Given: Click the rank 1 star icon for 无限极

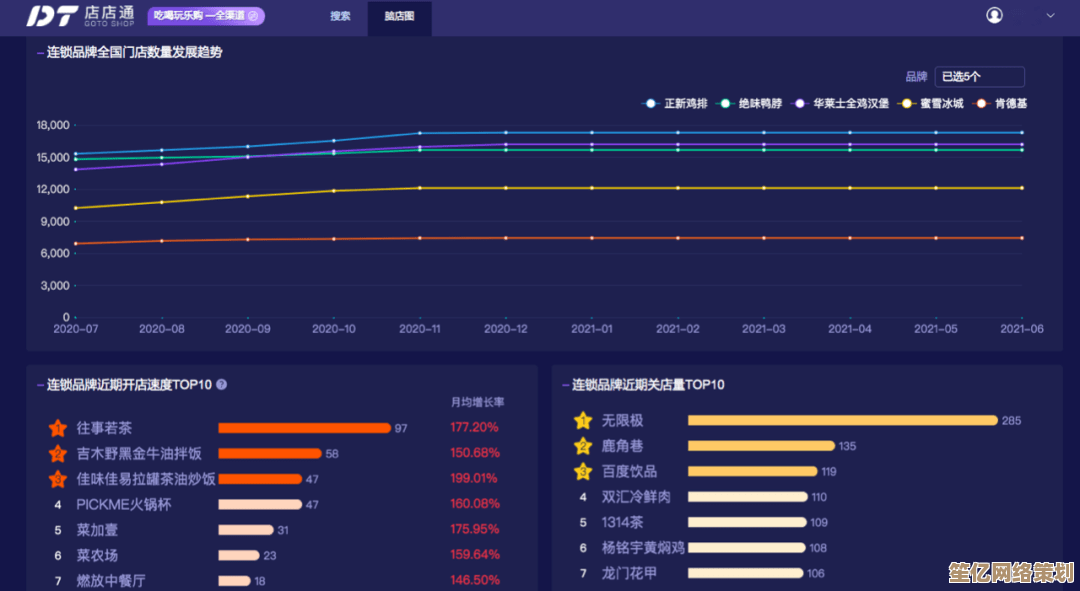Looking at the screenshot, I should [x=583, y=420].
